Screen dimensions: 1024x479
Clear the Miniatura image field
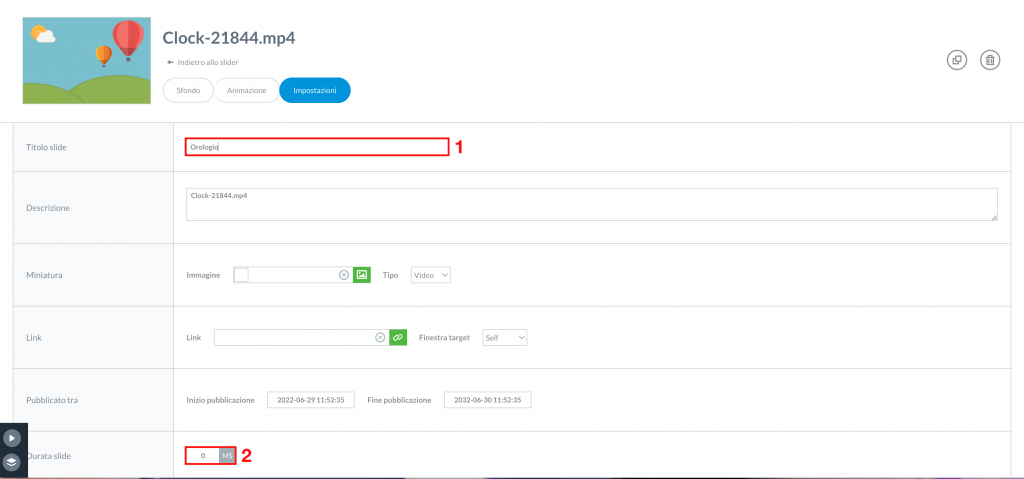click(344, 275)
